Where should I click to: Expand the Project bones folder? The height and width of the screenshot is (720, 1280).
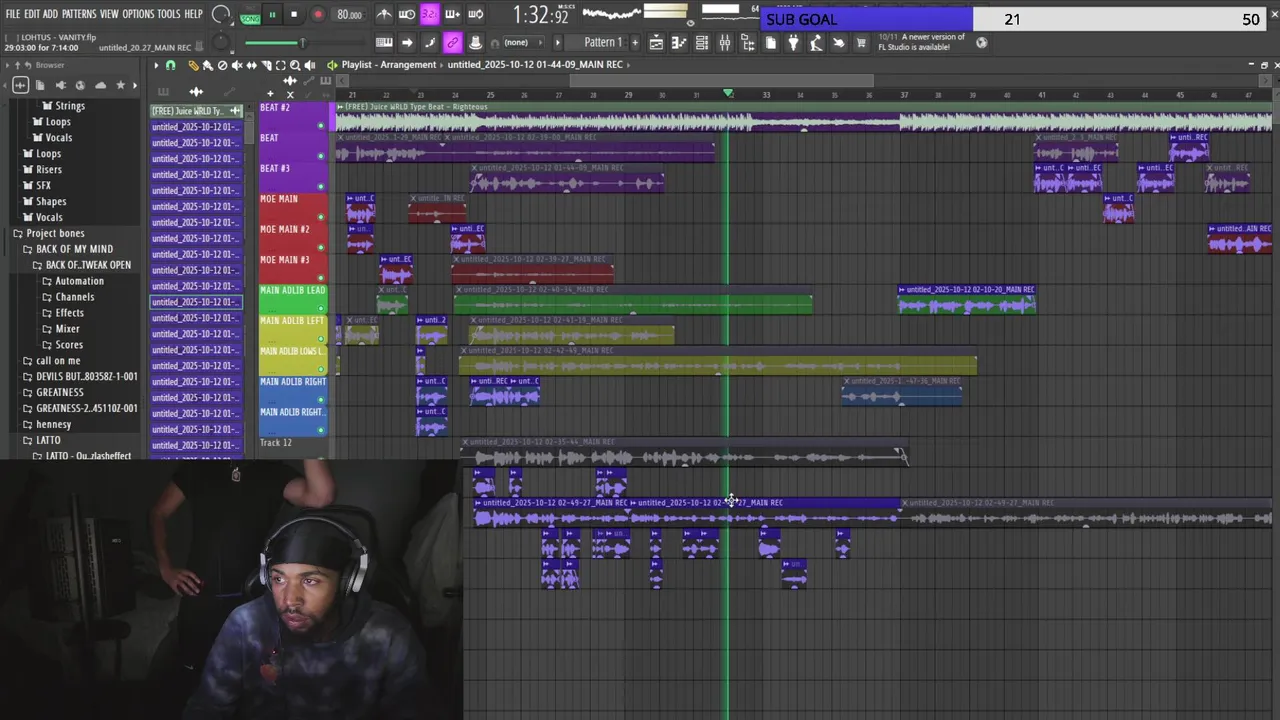55,233
